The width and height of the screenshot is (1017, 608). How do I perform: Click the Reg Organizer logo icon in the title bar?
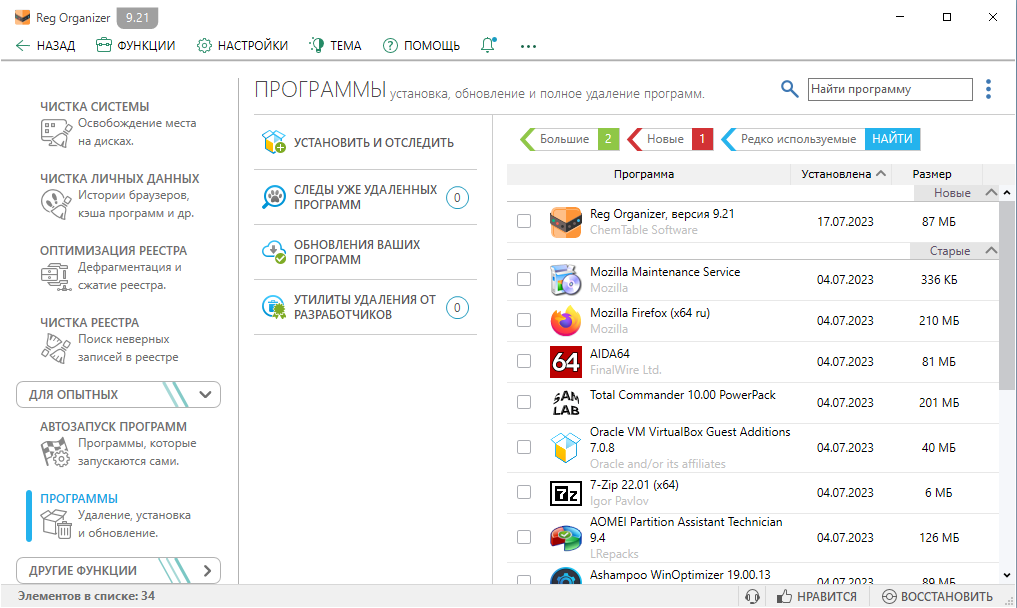click(x=22, y=18)
